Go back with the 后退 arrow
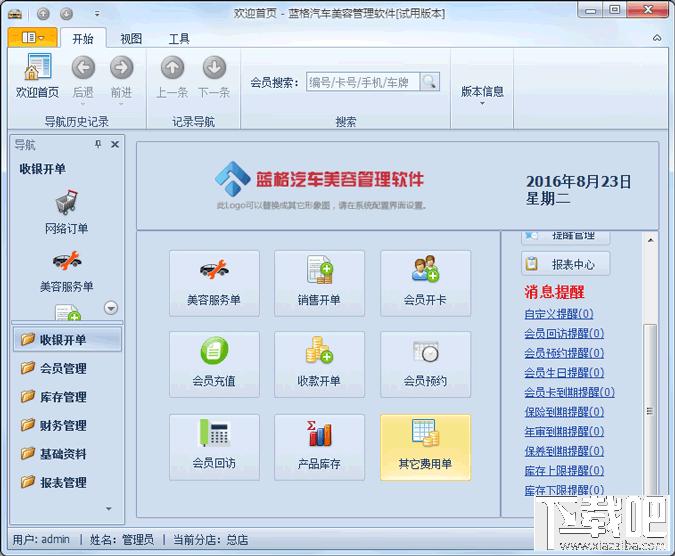This screenshot has height=556, width=675. click(83, 78)
